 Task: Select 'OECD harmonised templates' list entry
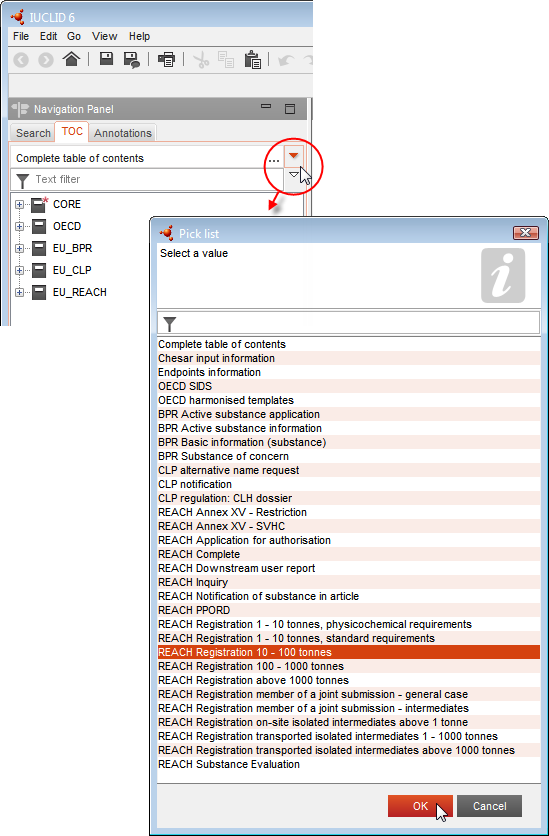tap(349, 400)
